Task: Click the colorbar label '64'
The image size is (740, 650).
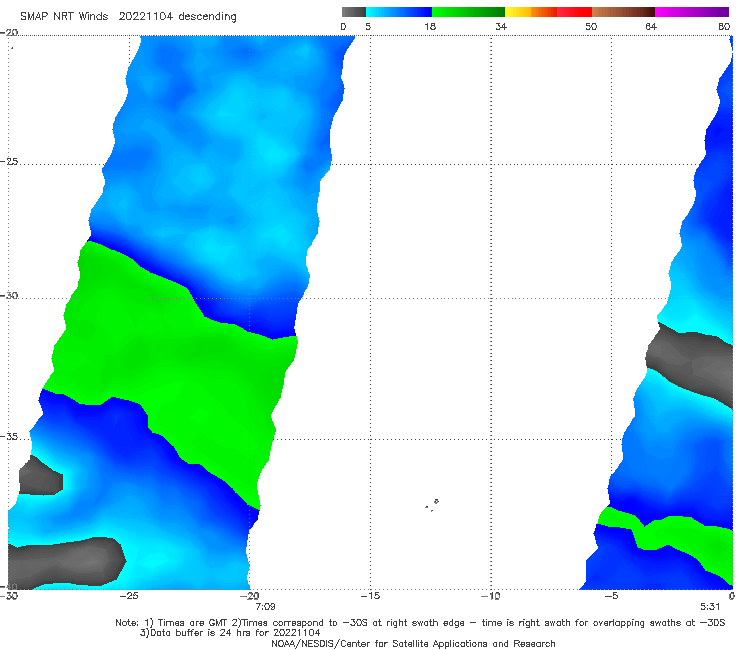Action: pyautogui.click(x=651, y=27)
